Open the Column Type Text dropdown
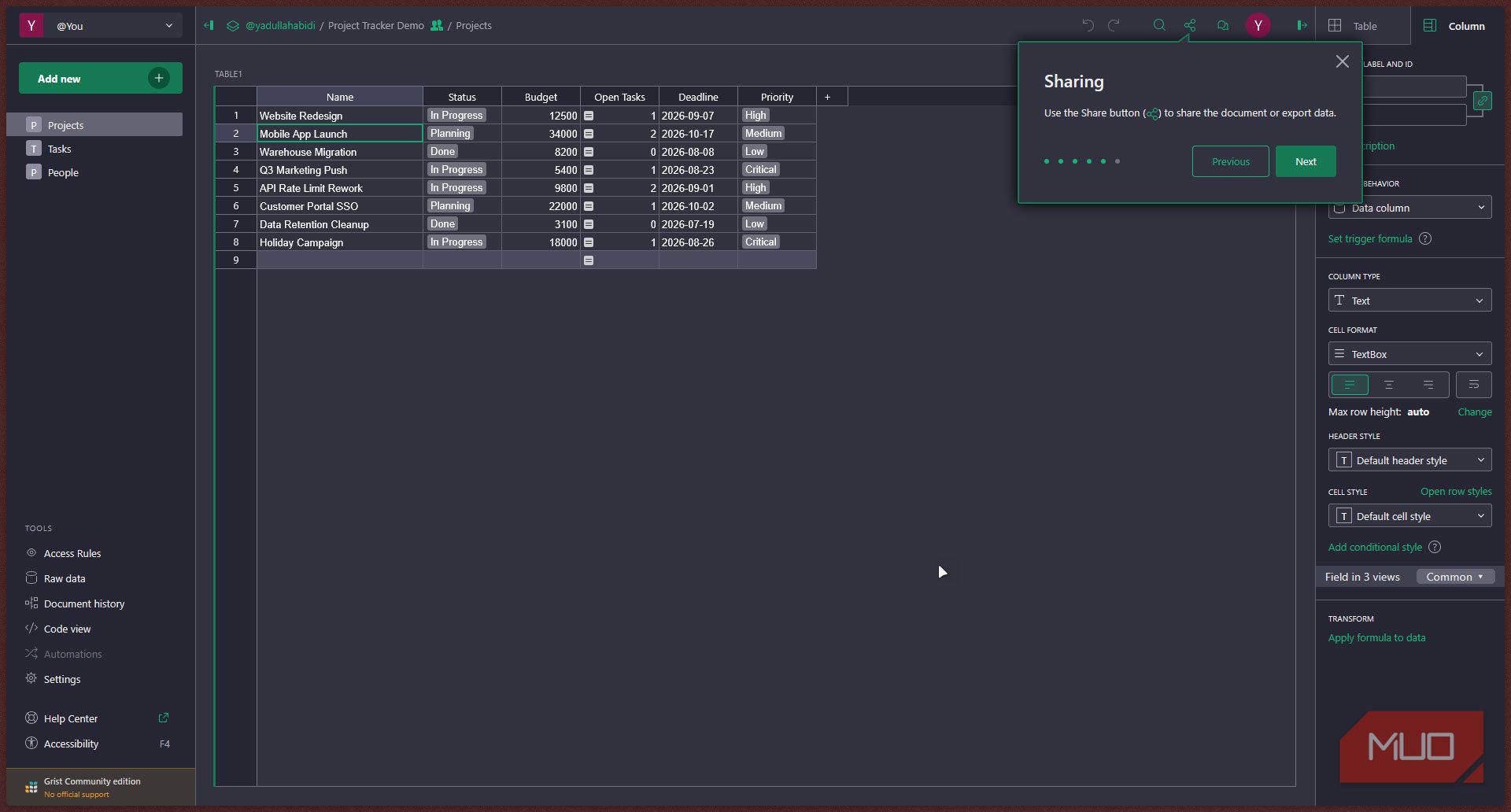 pyautogui.click(x=1409, y=301)
